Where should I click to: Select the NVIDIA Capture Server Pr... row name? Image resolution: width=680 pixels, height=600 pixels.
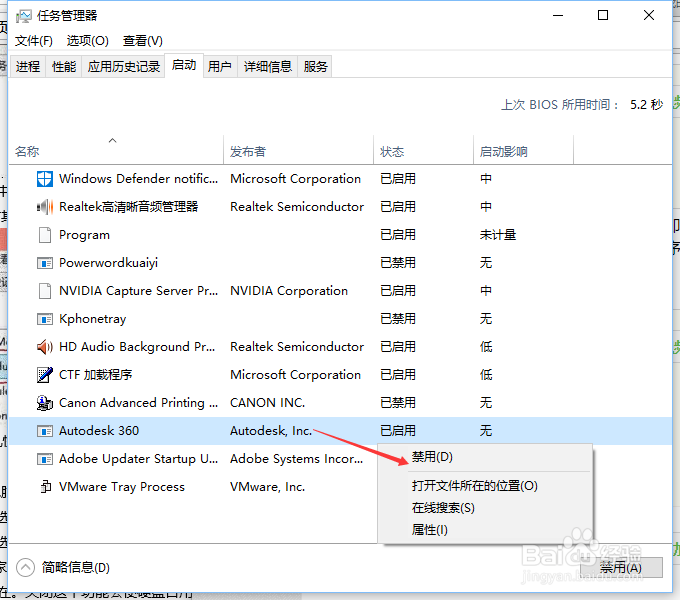[138, 291]
